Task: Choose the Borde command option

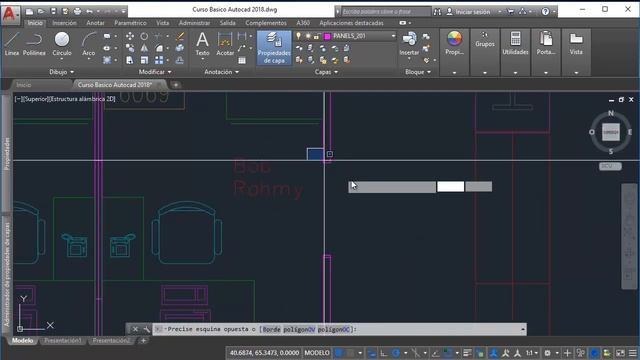Action: coord(271,329)
